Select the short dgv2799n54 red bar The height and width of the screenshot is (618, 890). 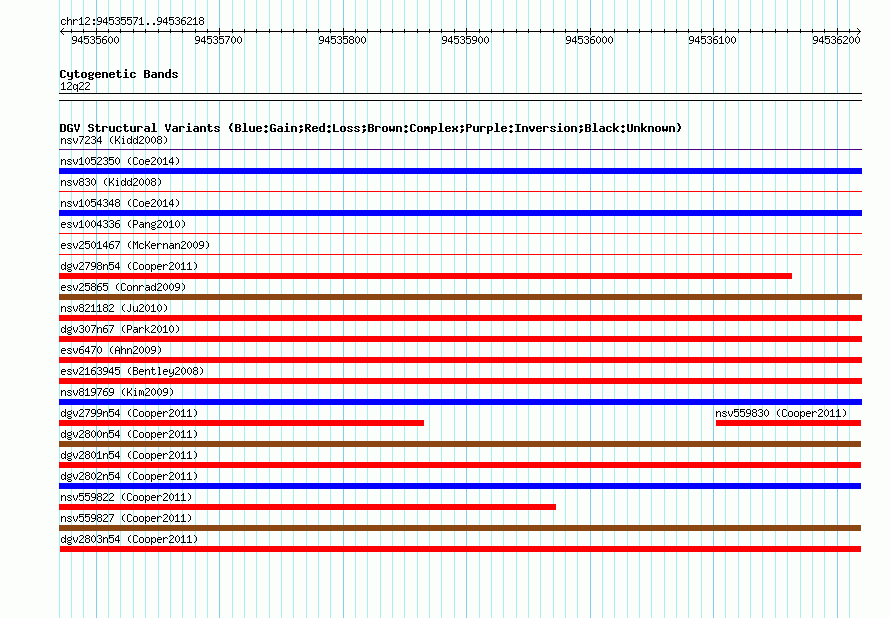coord(242,423)
